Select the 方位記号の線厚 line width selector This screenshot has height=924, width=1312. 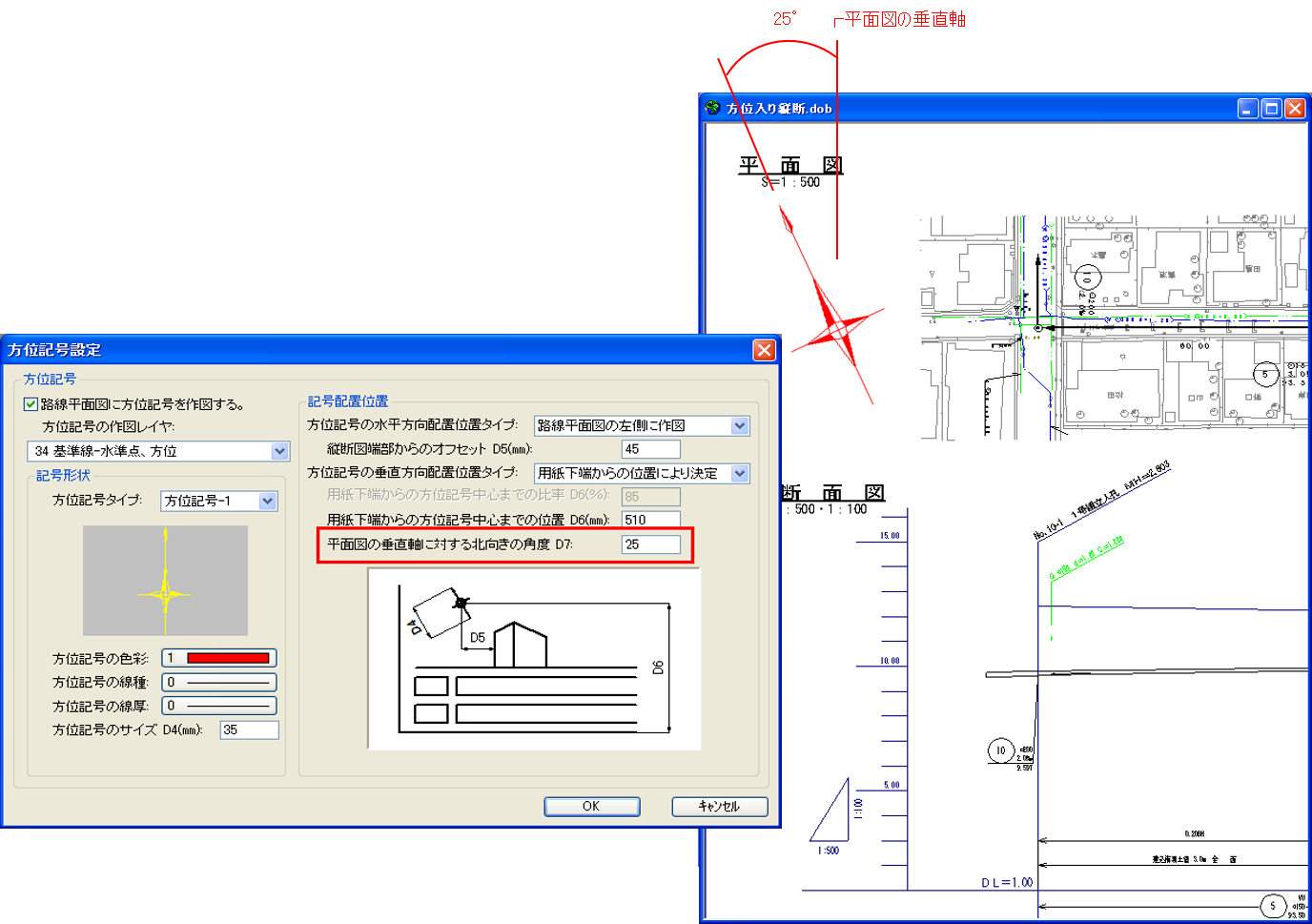[x=219, y=706]
